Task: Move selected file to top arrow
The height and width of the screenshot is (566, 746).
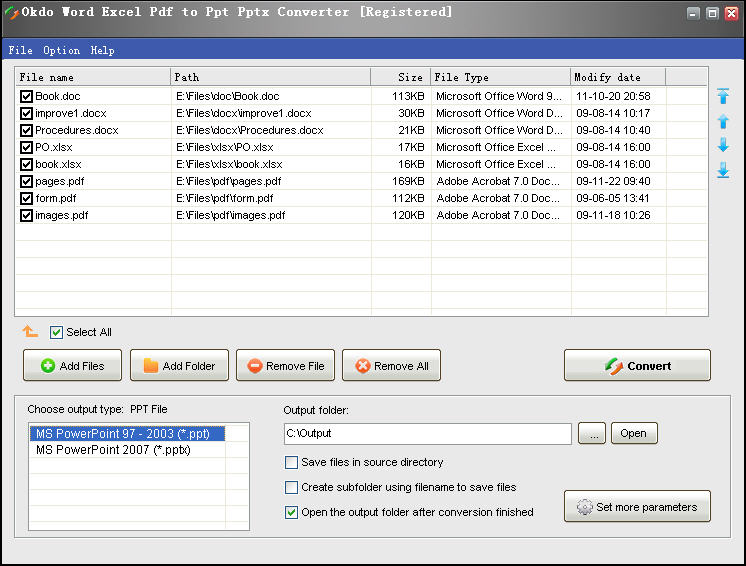Action: click(723, 96)
